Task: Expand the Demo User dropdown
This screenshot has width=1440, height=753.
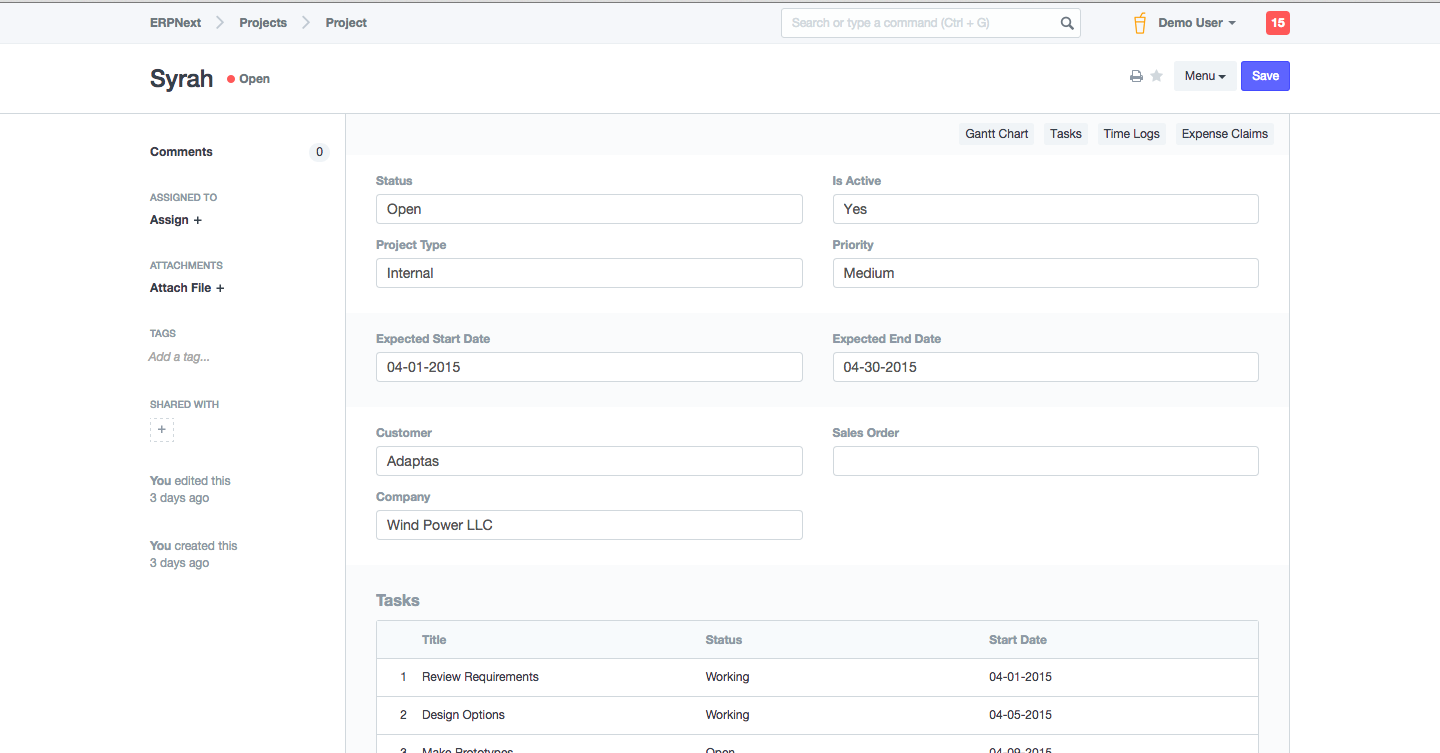Action: coord(1196,23)
